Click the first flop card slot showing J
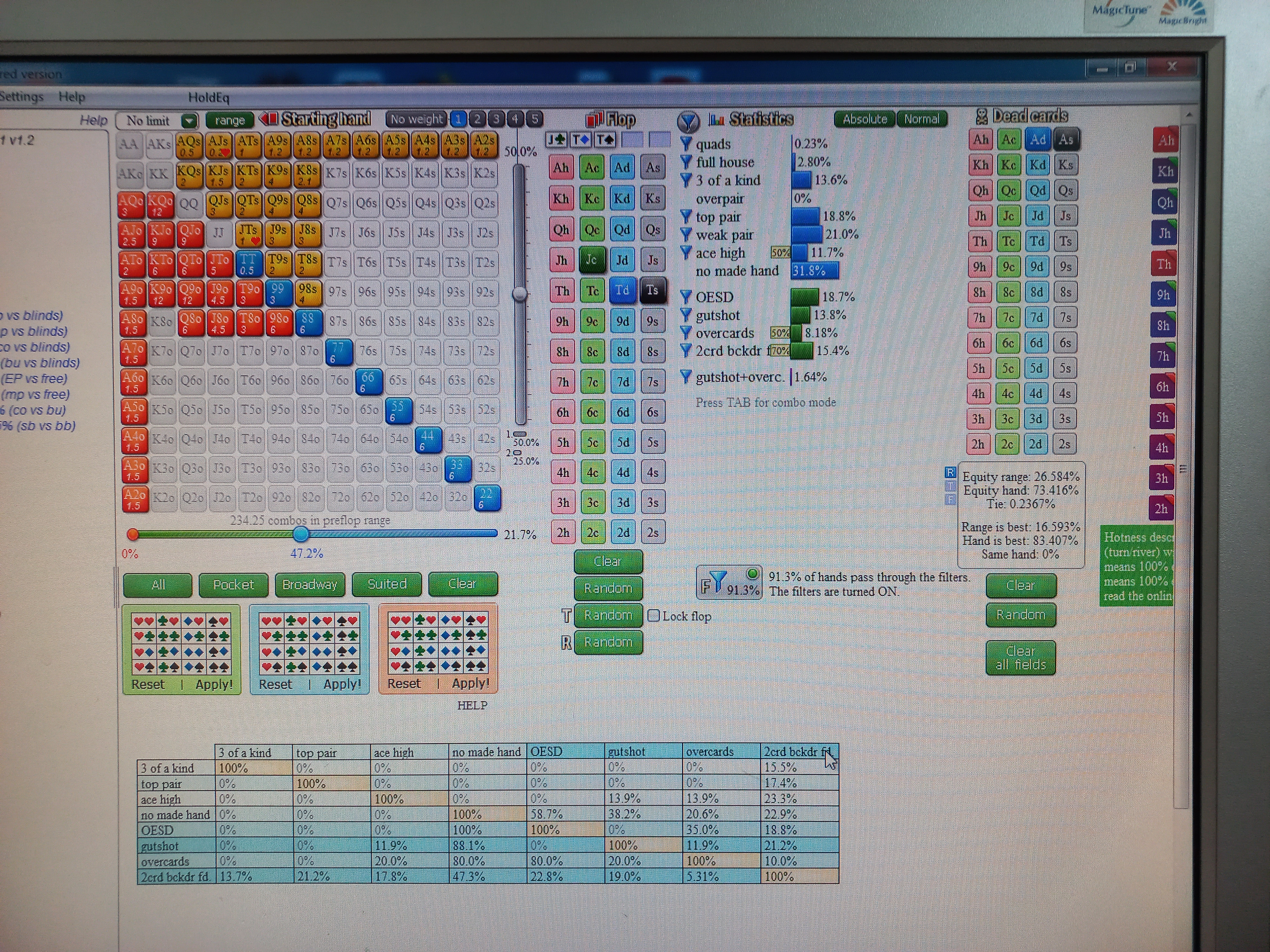Viewport: 1270px width, 952px height. (556, 139)
